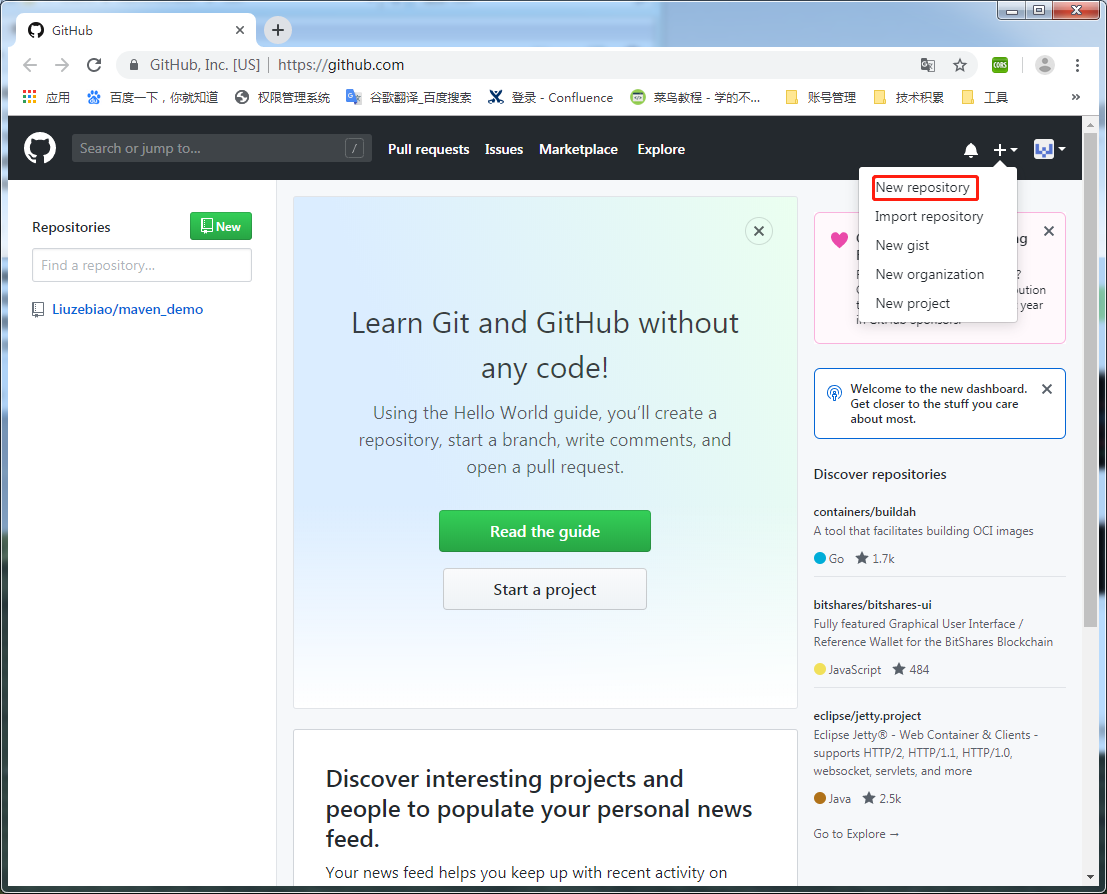Follow the Go to Explore link
1107x894 pixels.
click(x=856, y=834)
